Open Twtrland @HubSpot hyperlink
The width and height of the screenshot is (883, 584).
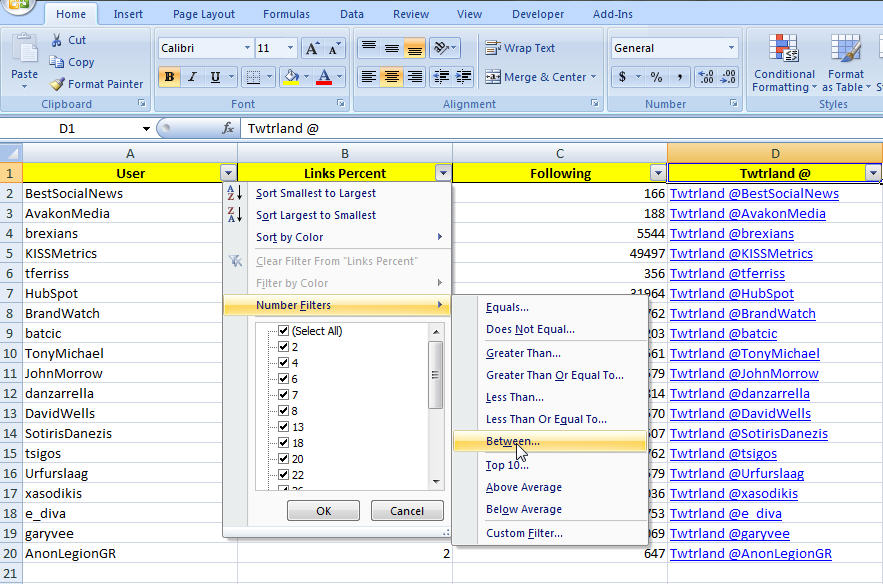(x=731, y=293)
